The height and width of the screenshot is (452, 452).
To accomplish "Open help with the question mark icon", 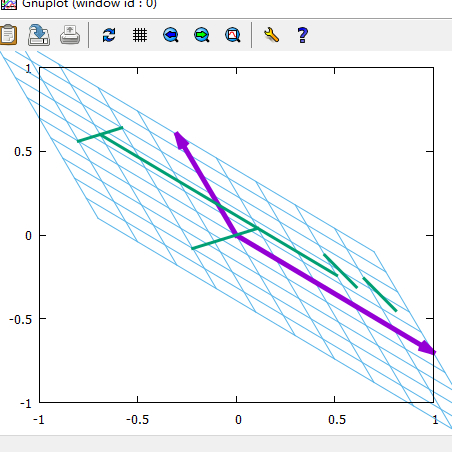I will pyautogui.click(x=302, y=35).
